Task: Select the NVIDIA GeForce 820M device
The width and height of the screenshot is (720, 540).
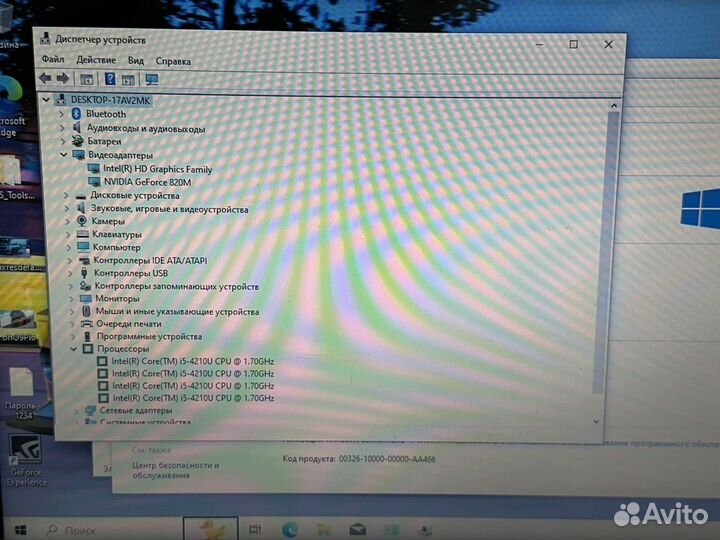Action: (x=146, y=182)
